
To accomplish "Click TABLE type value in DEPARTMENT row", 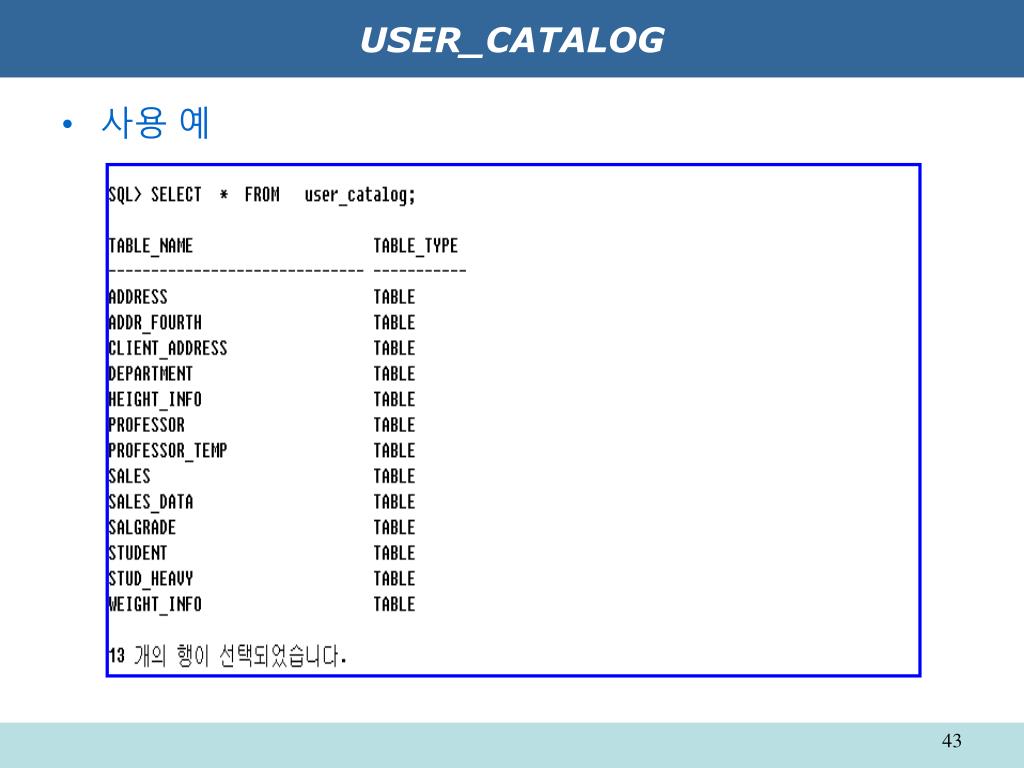I will [394, 374].
